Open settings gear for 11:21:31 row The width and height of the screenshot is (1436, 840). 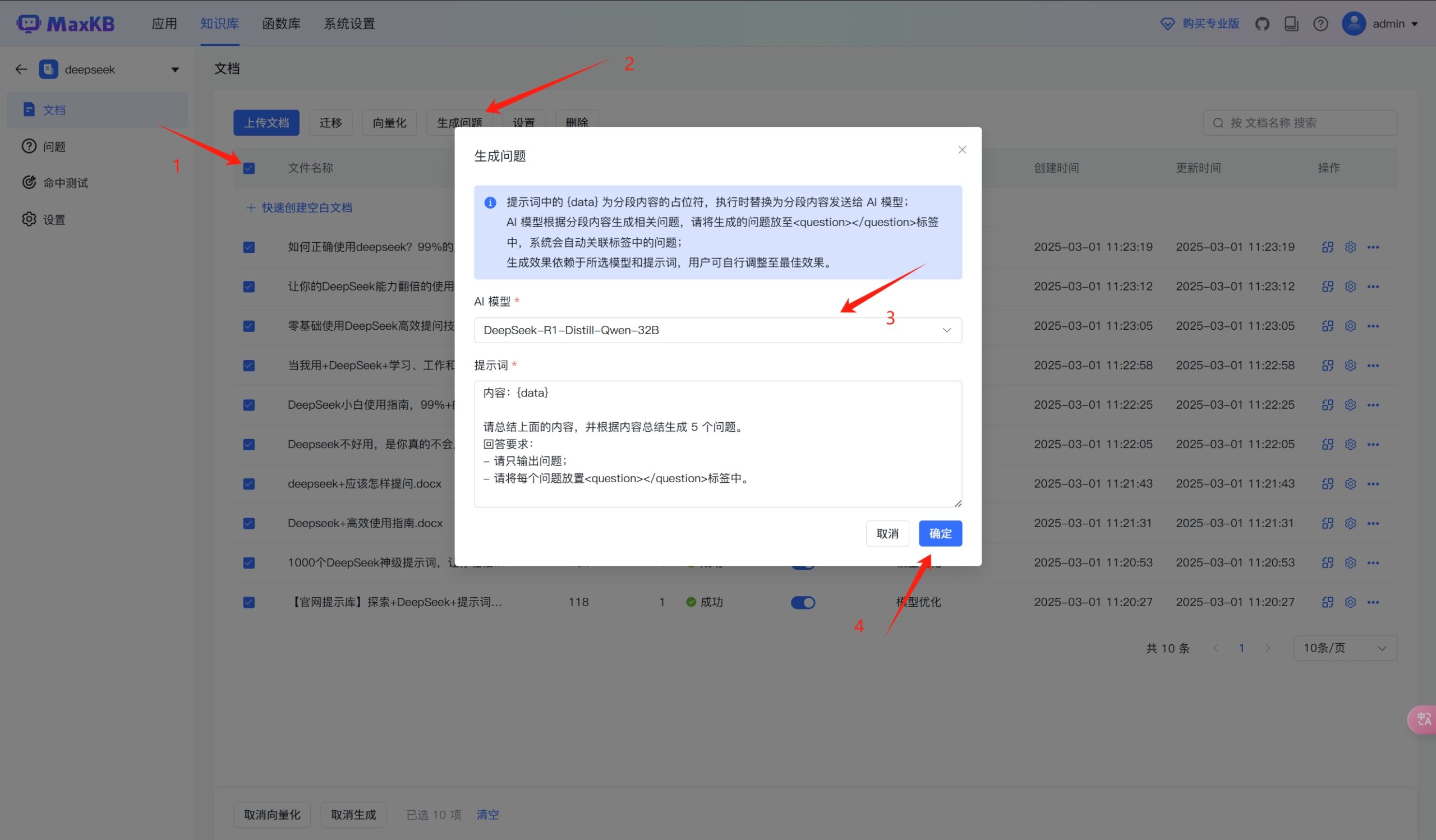tap(1350, 523)
